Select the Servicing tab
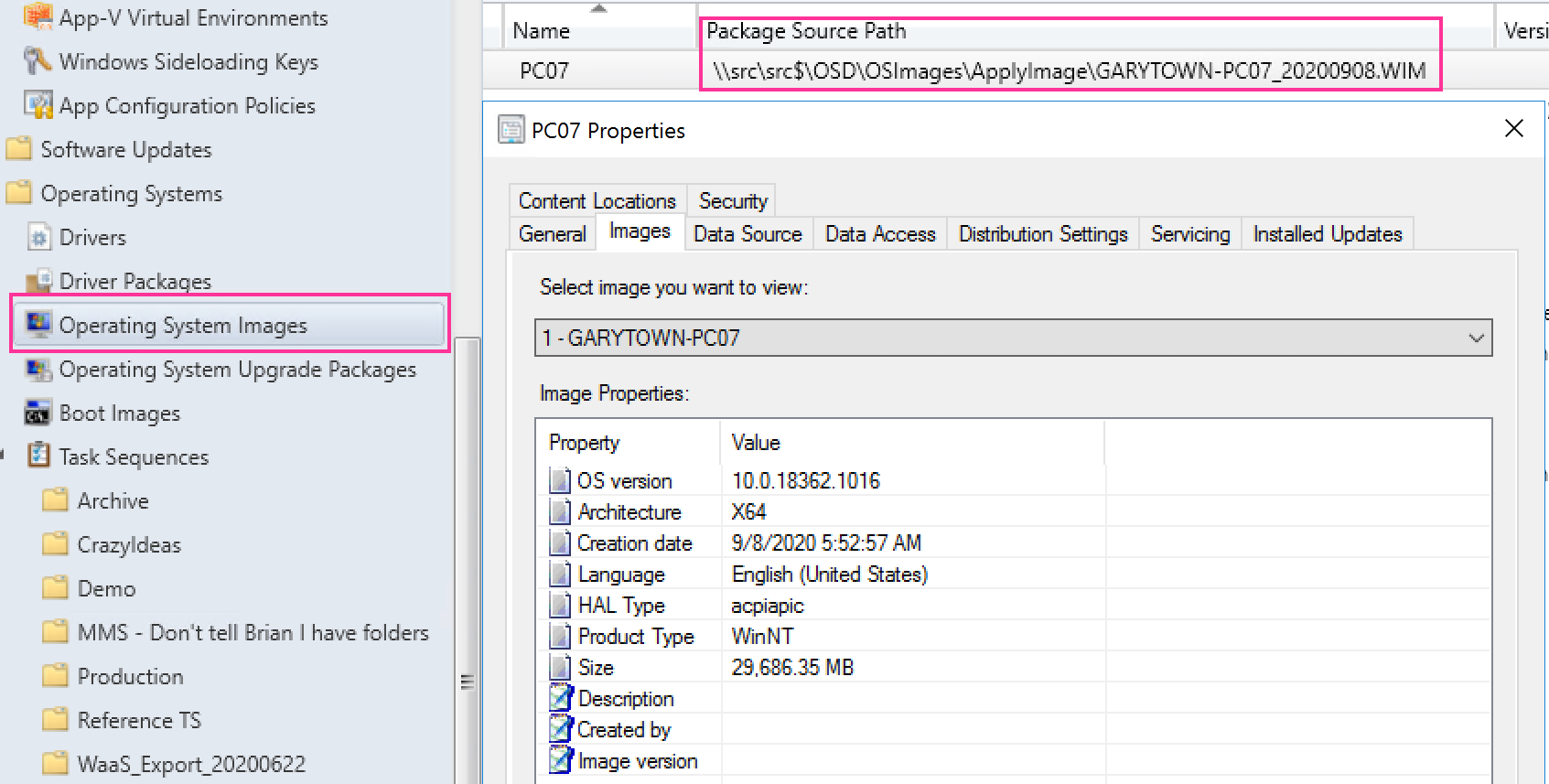The image size is (1549, 784). point(1189,234)
